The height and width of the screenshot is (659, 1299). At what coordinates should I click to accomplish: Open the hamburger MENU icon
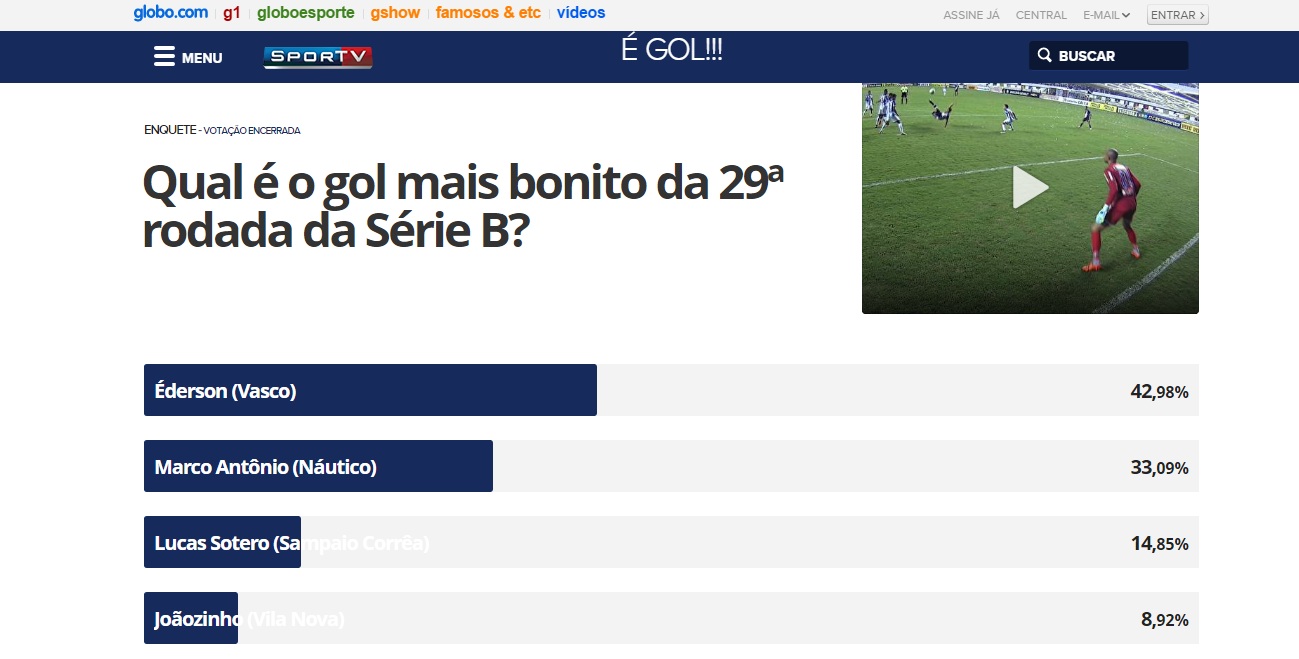pyautogui.click(x=164, y=57)
